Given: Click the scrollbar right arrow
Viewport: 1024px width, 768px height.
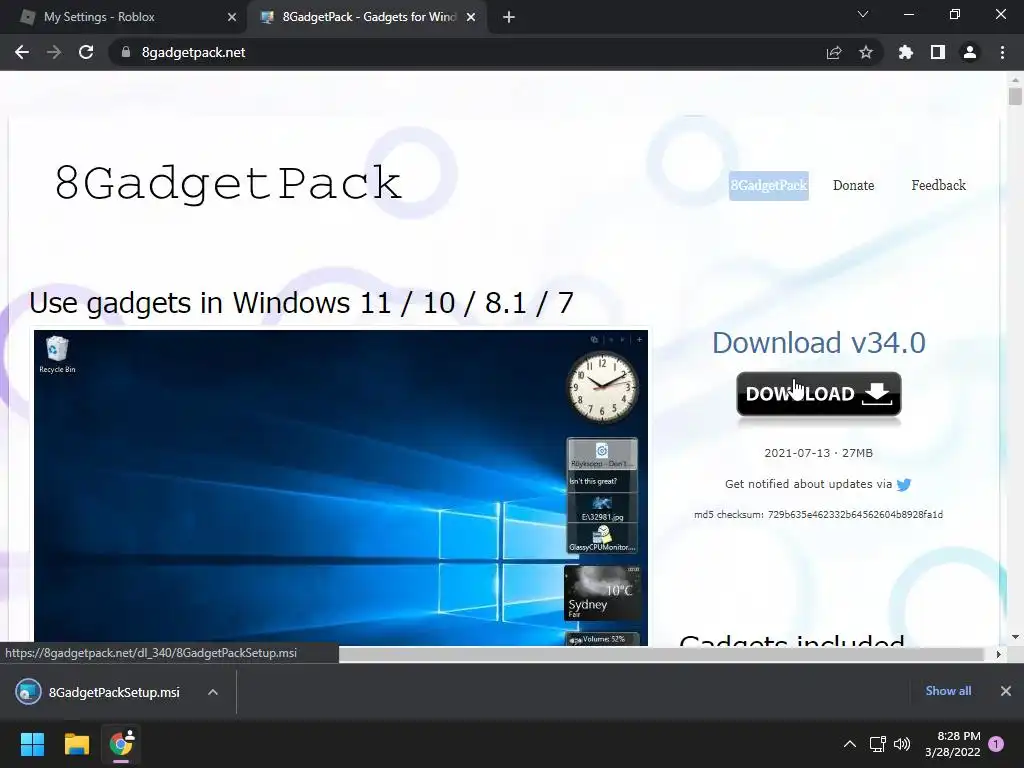Looking at the screenshot, I should pyautogui.click(x=999, y=654).
